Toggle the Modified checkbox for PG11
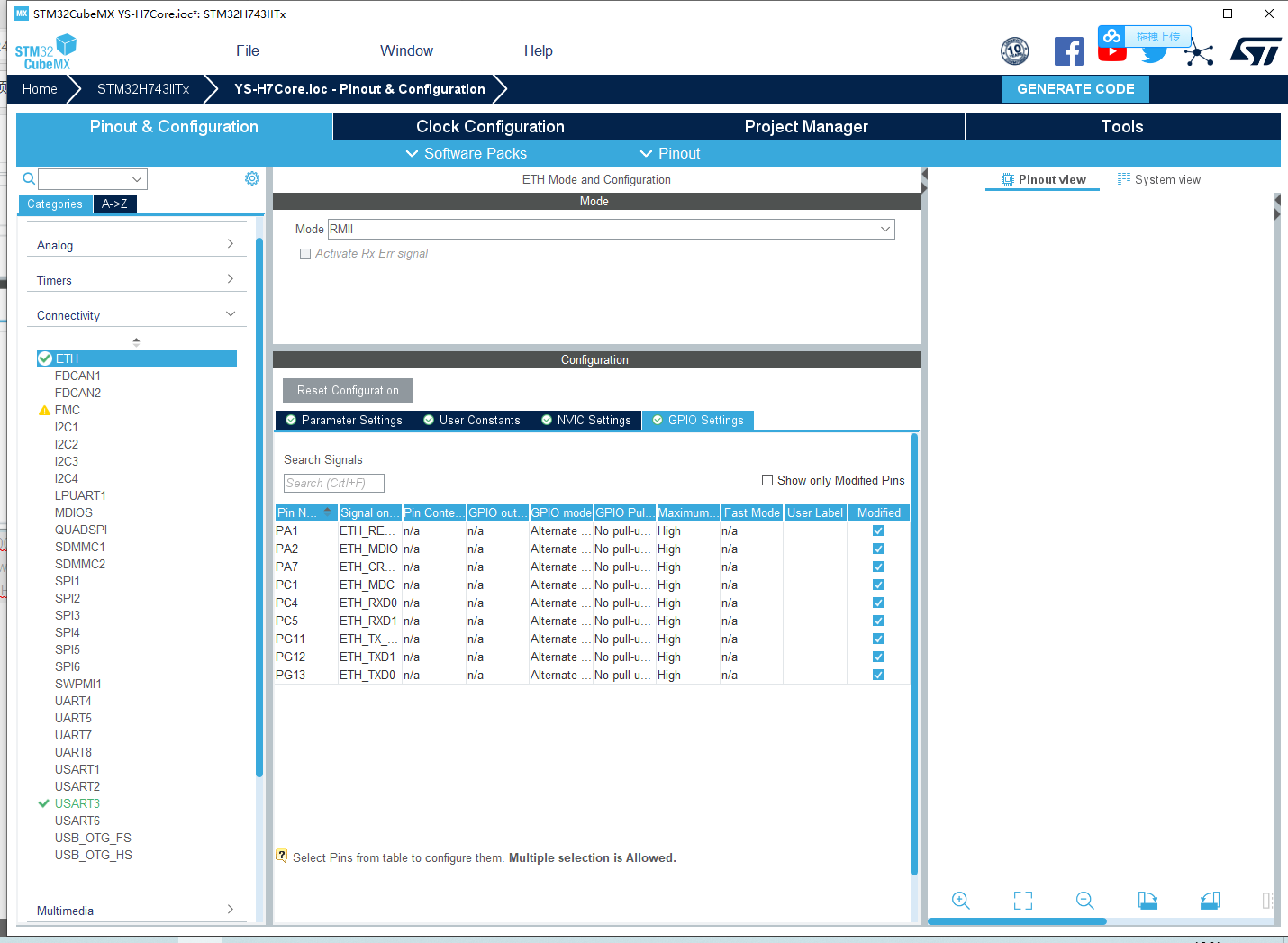 [x=878, y=639]
